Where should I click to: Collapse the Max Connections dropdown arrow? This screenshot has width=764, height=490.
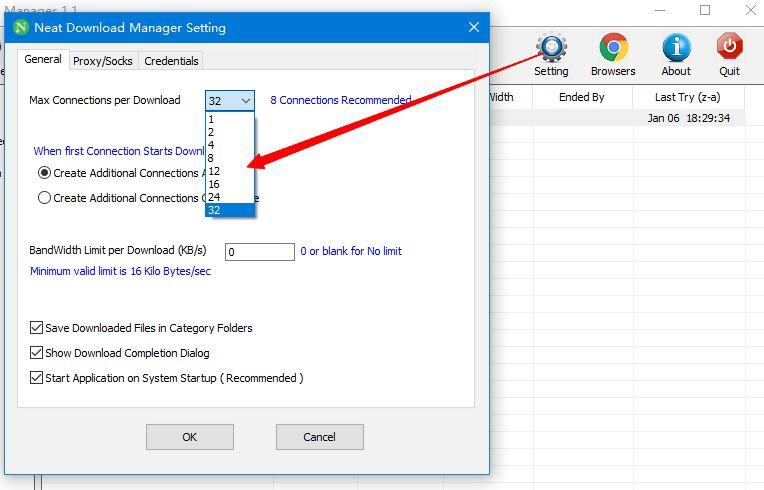pos(246,101)
